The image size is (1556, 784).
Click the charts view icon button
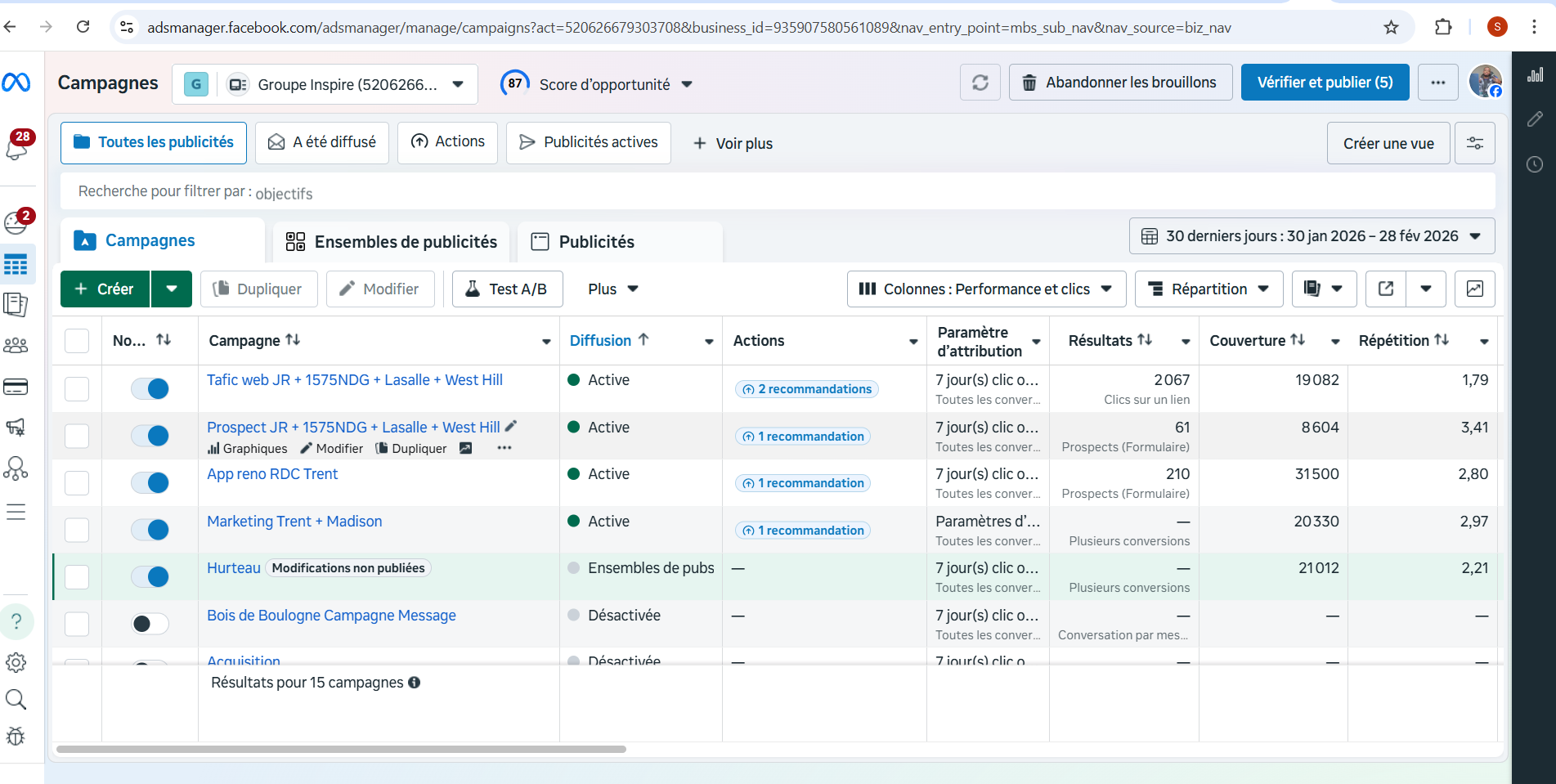[x=1474, y=289]
